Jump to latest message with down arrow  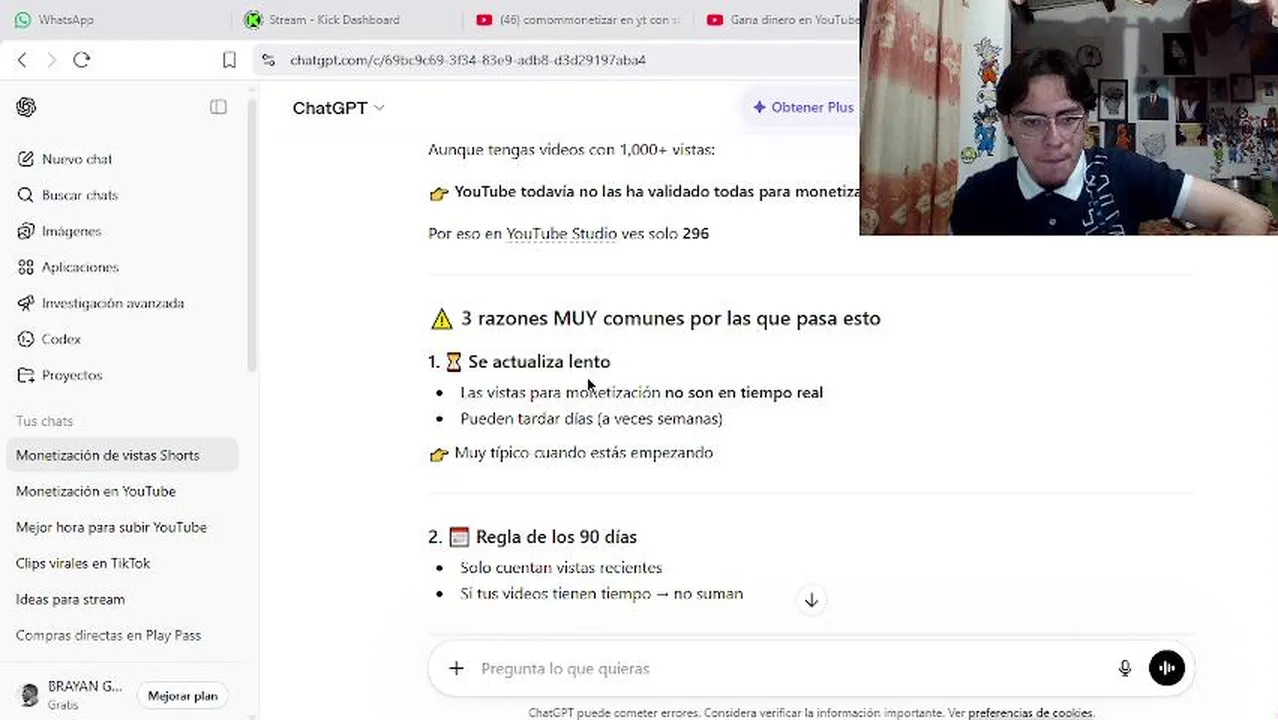tap(811, 600)
